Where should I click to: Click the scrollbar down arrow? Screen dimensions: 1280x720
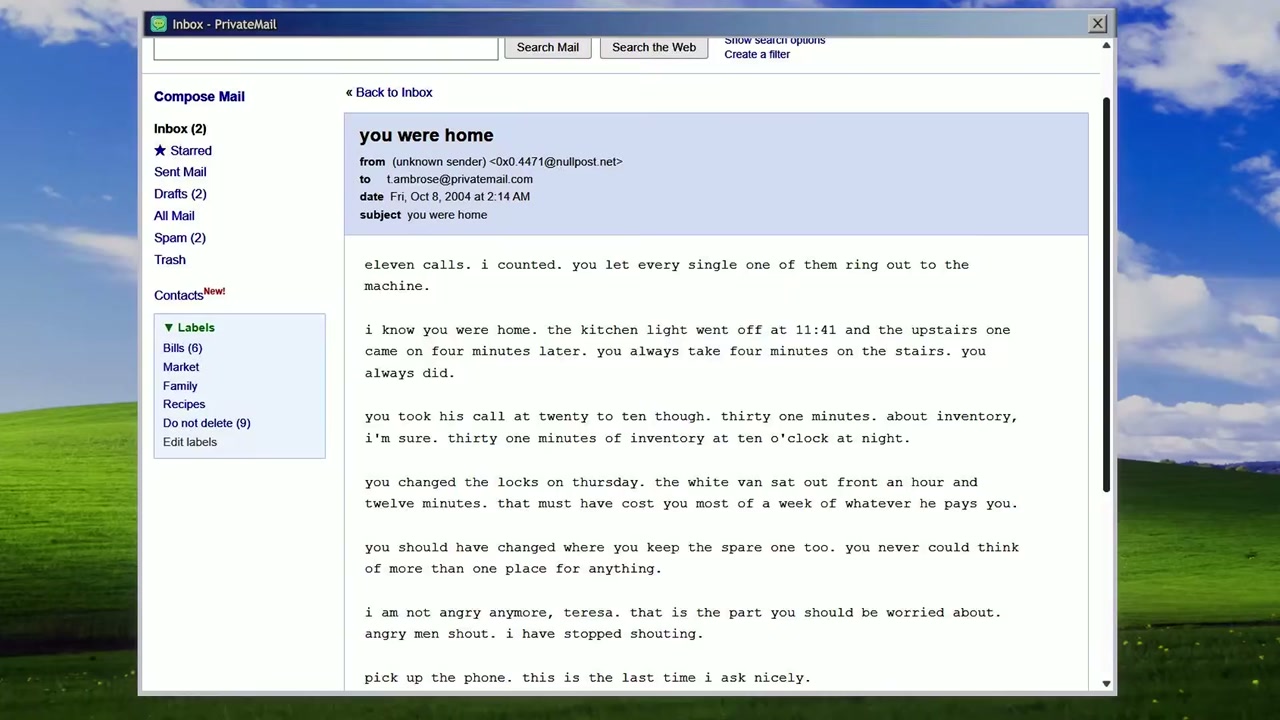point(1106,684)
